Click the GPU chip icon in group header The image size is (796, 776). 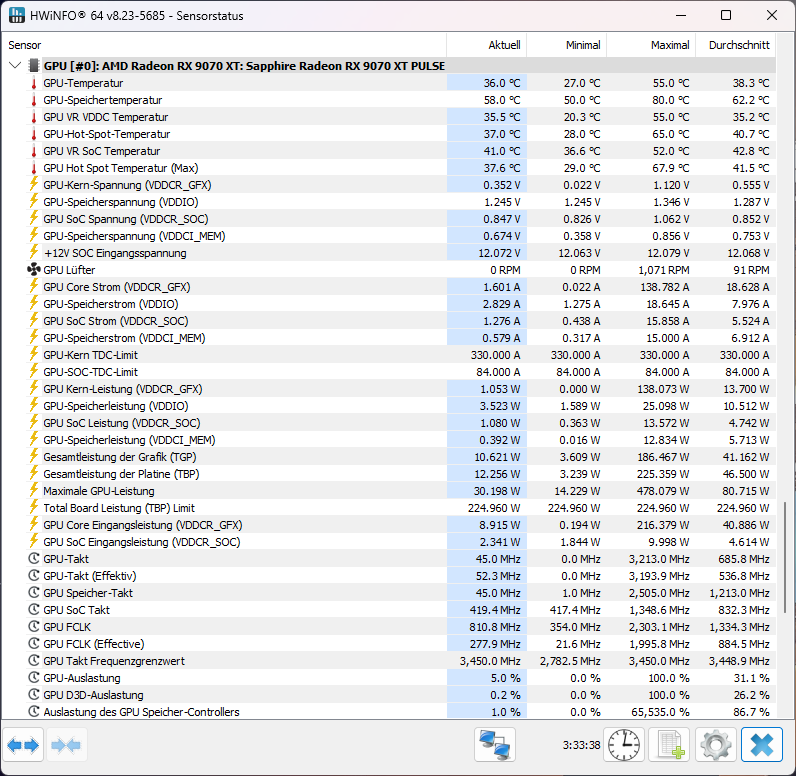pyautogui.click(x=34, y=65)
